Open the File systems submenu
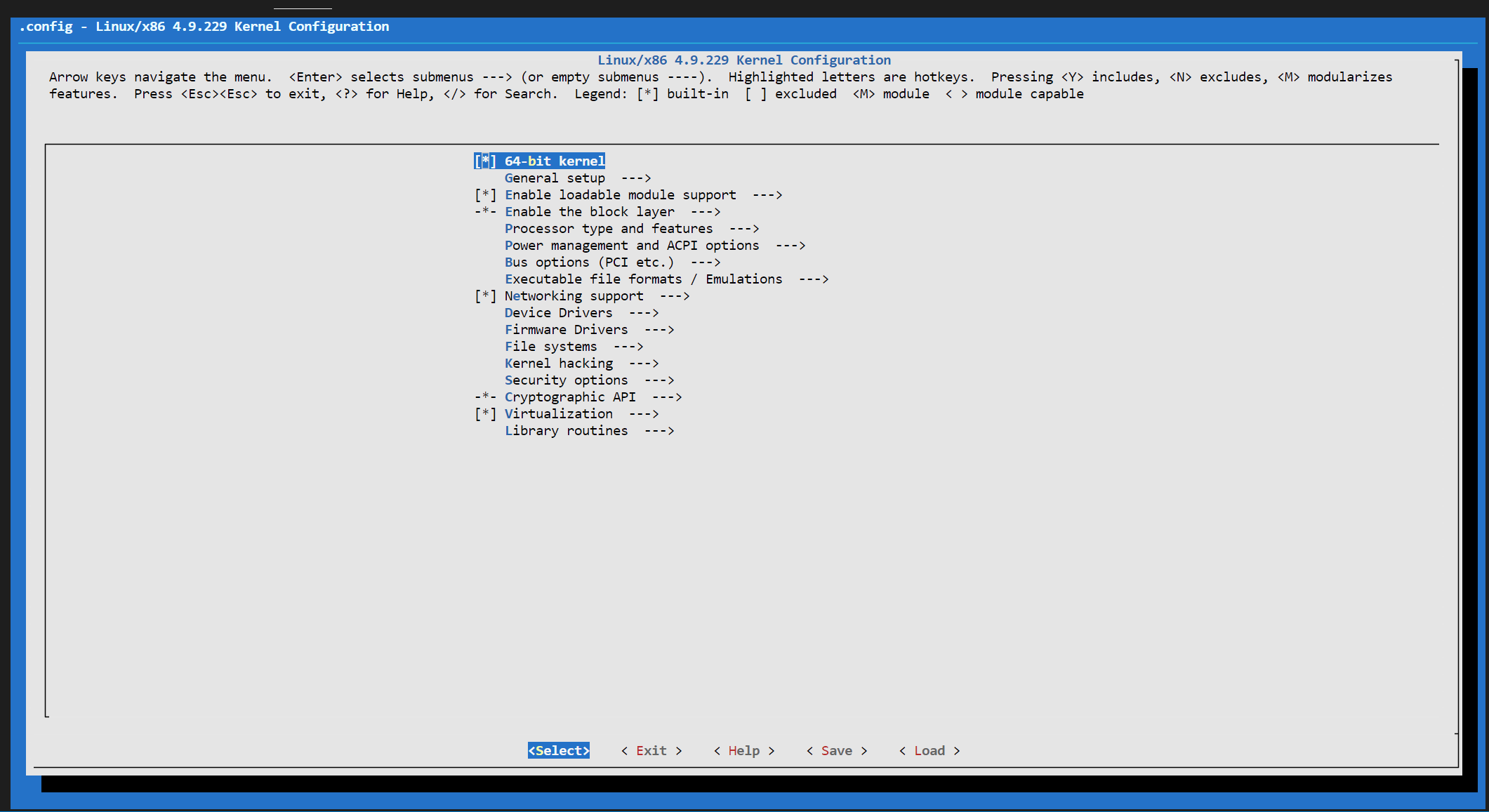Image resolution: width=1489 pixels, height=812 pixels. point(574,347)
